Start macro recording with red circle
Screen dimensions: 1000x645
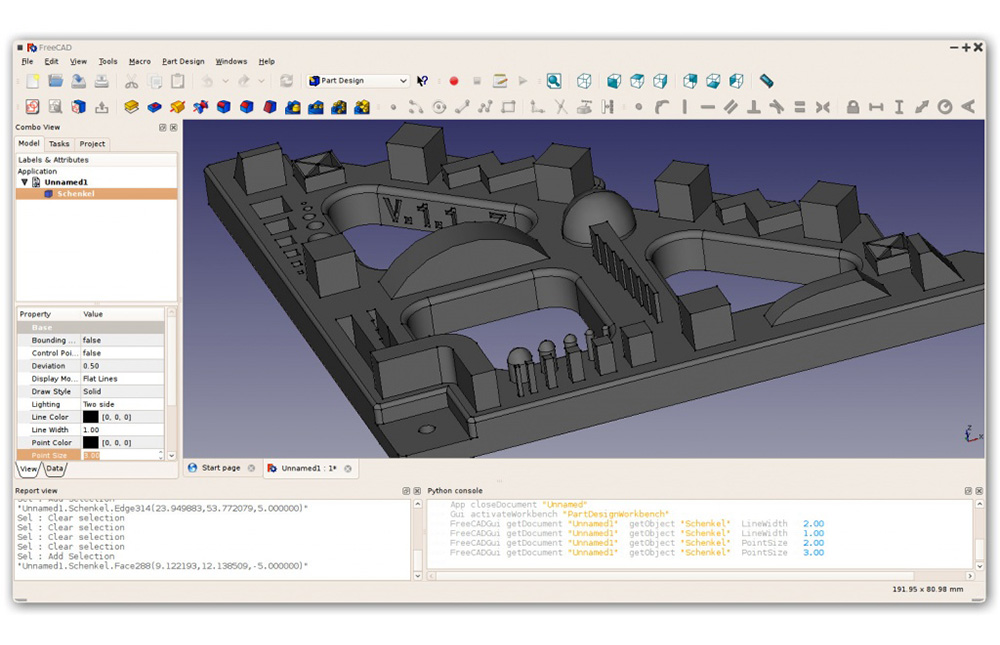[454, 81]
